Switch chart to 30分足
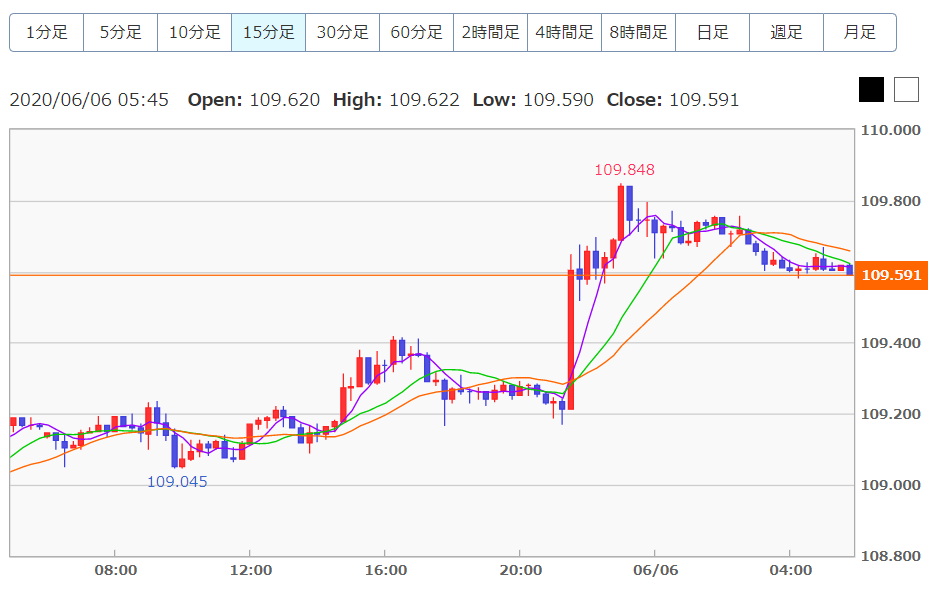Screen dimensions: 944x589 coord(343,33)
